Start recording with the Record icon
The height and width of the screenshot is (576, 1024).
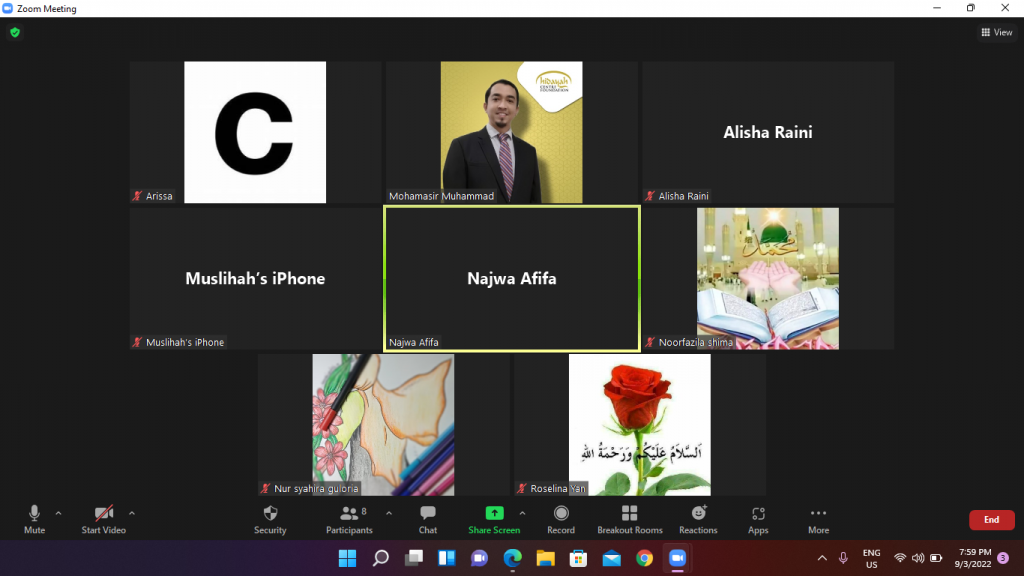click(560, 514)
